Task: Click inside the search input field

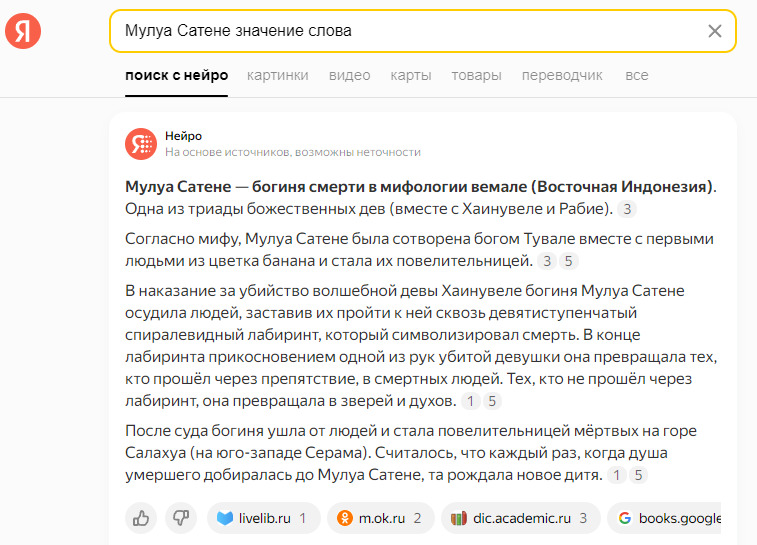Action: (x=400, y=31)
